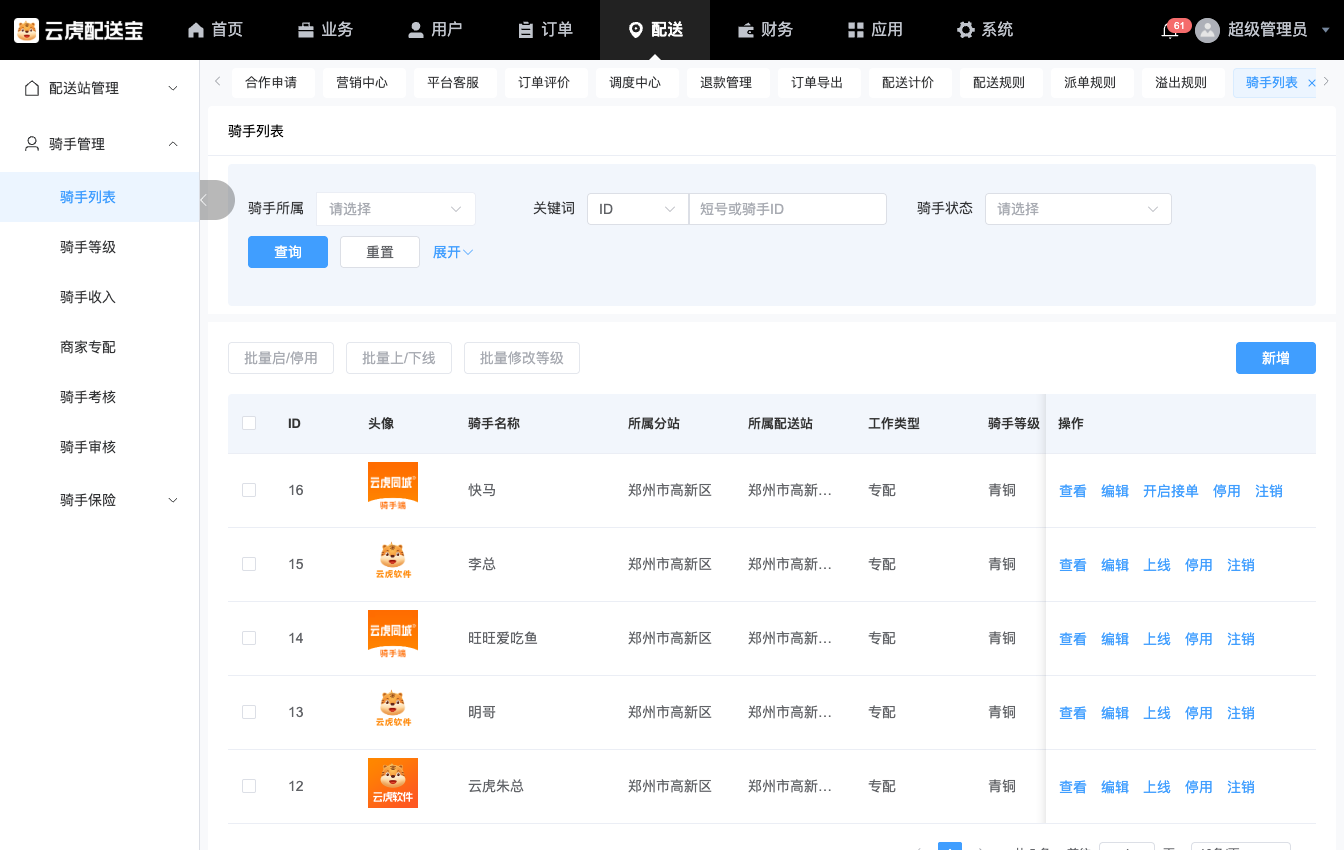
Task: Open the 财务 top menu
Action: pyautogui.click(x=765, y=30)
